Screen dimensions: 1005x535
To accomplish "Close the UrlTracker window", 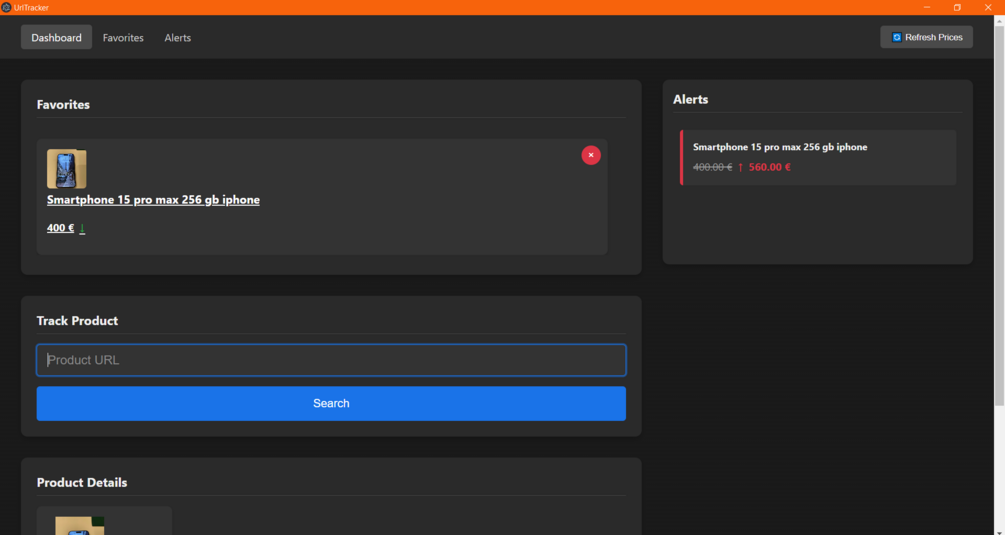I will pos(988,8).
